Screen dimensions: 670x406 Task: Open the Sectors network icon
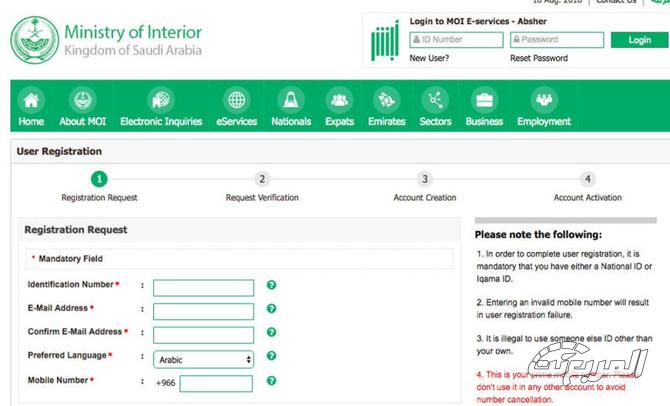[x=435, y=100]
